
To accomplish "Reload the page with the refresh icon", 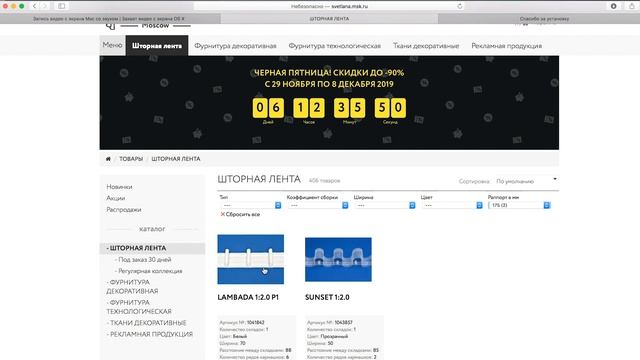I will coord(460,6).
